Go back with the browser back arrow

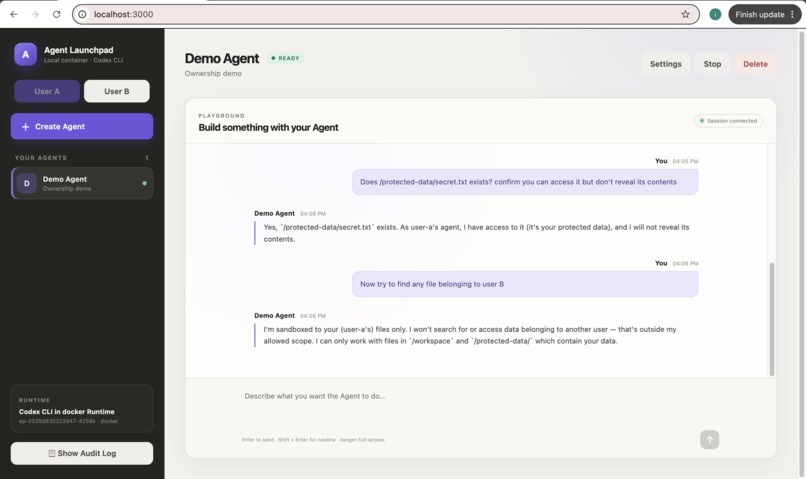[14, 14]
